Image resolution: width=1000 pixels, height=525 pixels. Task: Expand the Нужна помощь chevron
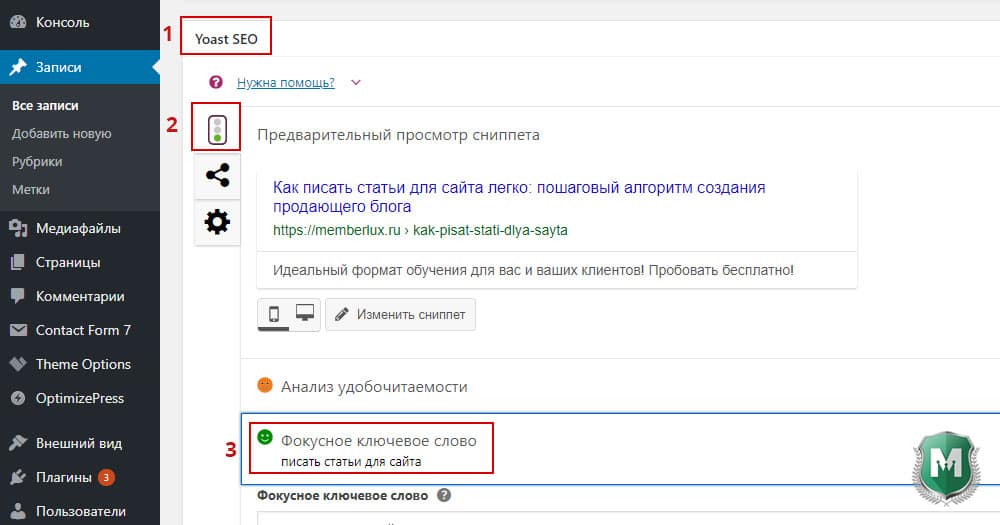[x=356, y=82]
